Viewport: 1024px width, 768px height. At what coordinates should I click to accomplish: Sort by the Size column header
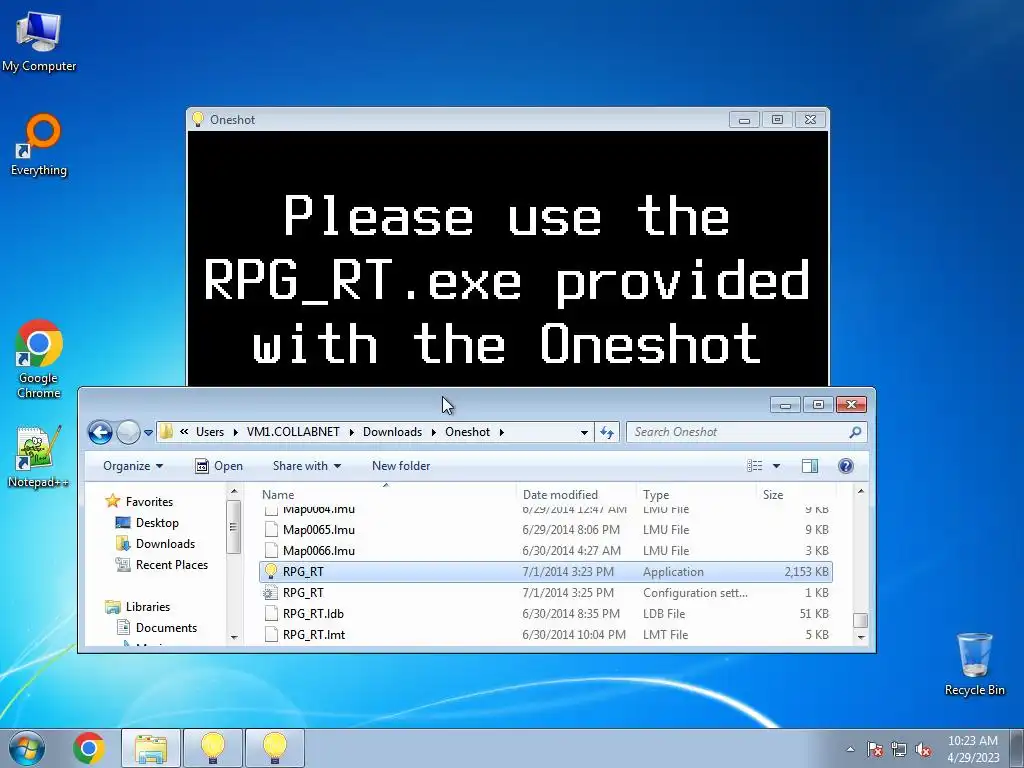click(x=795, y=494)
